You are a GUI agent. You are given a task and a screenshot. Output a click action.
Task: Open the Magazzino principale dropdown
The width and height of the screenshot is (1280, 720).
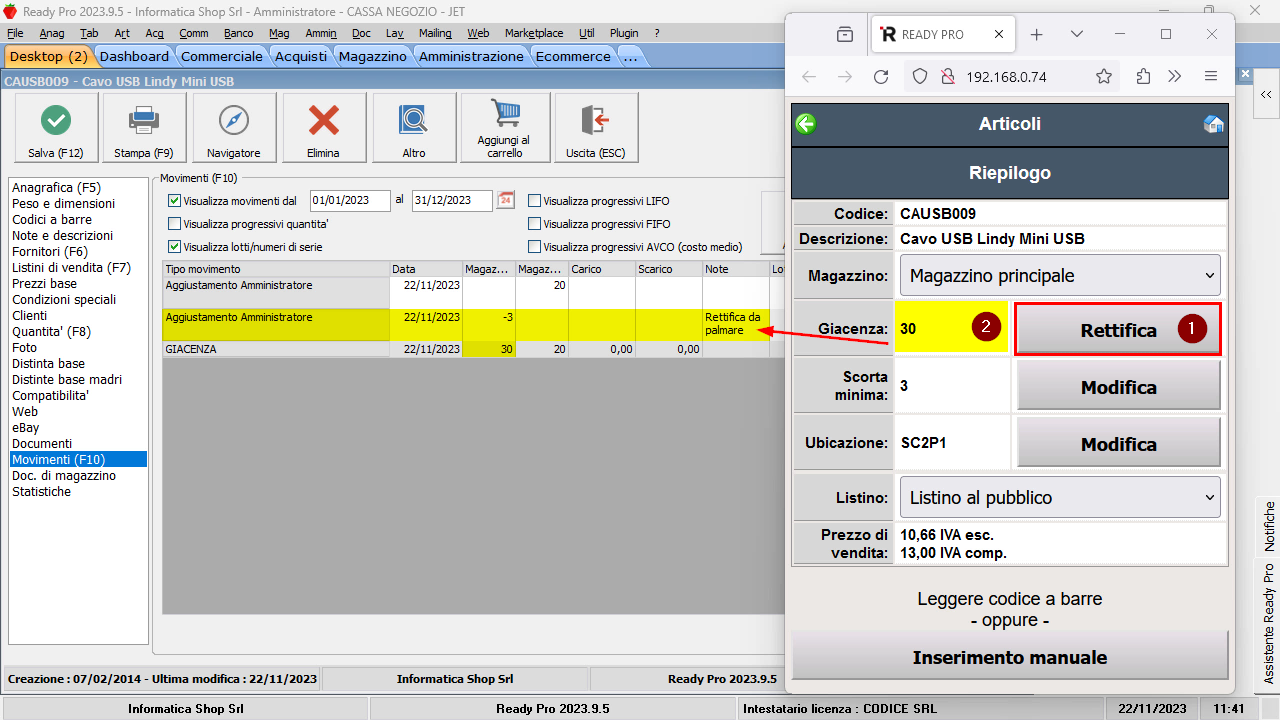pos(1060,275)
